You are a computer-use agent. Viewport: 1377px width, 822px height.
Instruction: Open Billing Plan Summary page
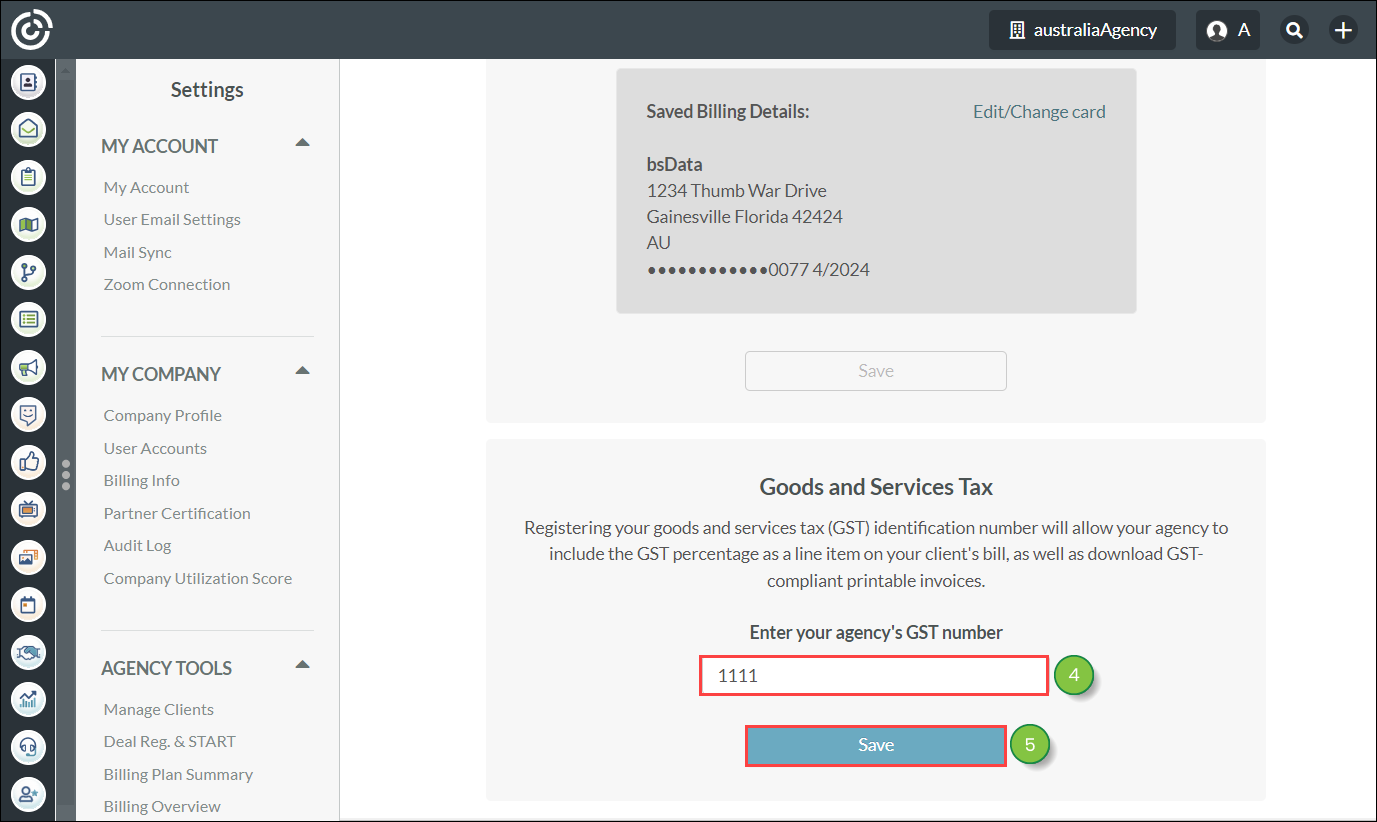tap(178, 774)
